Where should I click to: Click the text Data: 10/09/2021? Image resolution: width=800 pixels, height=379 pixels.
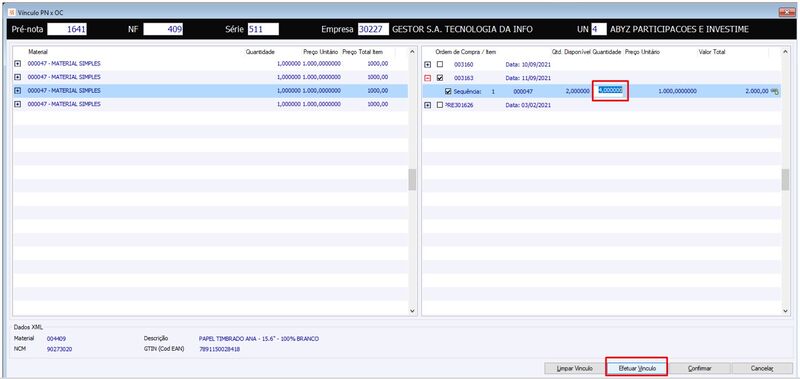click(528, 65)
